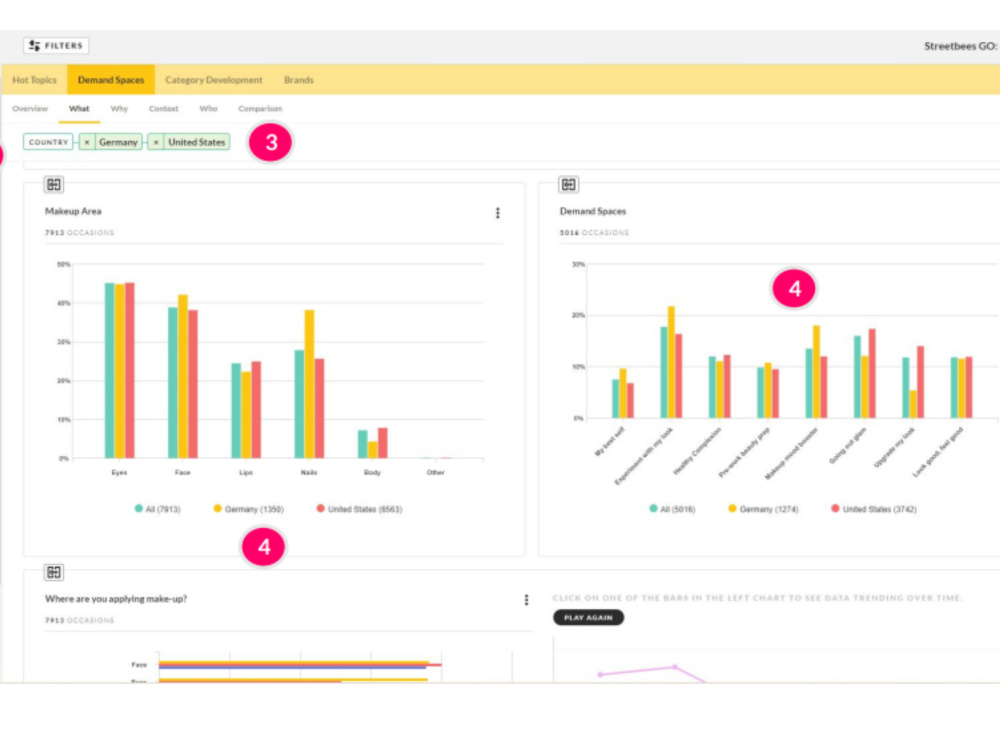Toggle United States (6563) legend series
This screenshot has width=1000, height=750.
(360, 509)
